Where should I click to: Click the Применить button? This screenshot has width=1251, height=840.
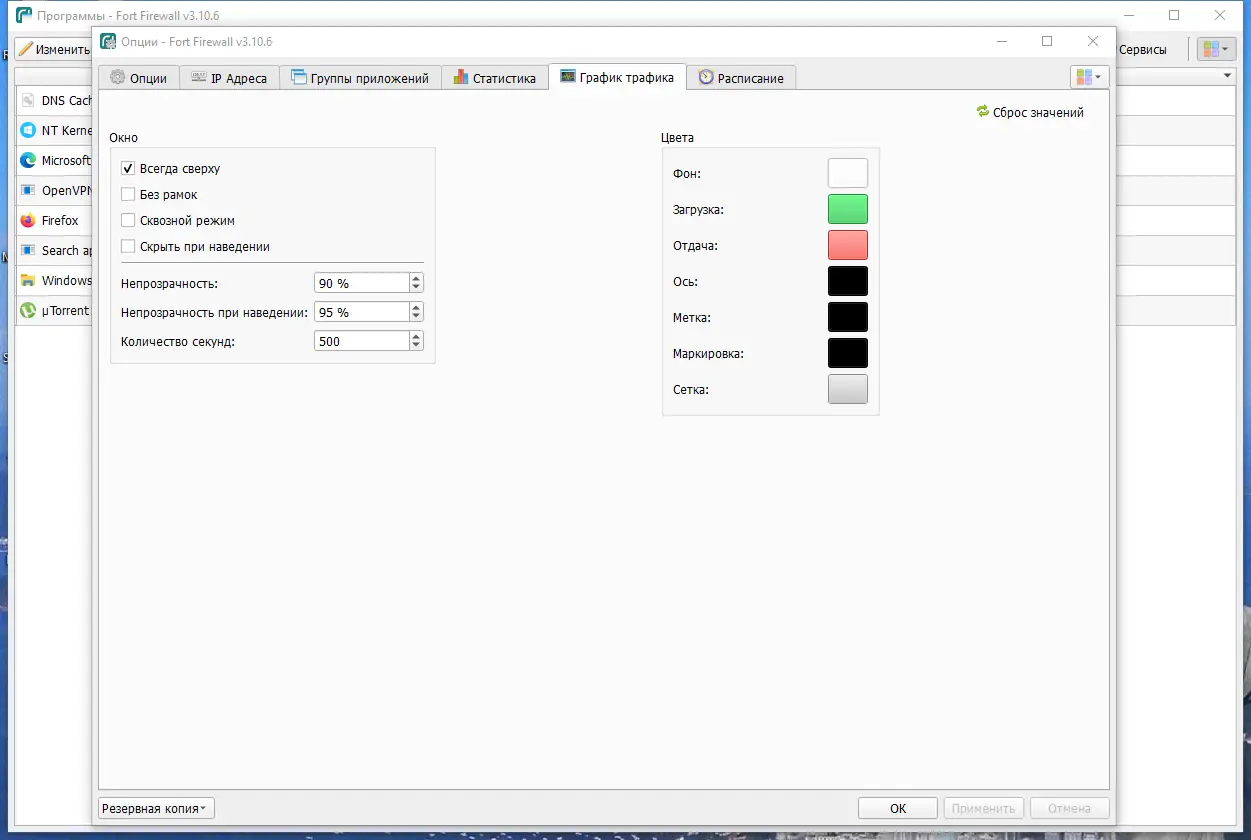983,808
